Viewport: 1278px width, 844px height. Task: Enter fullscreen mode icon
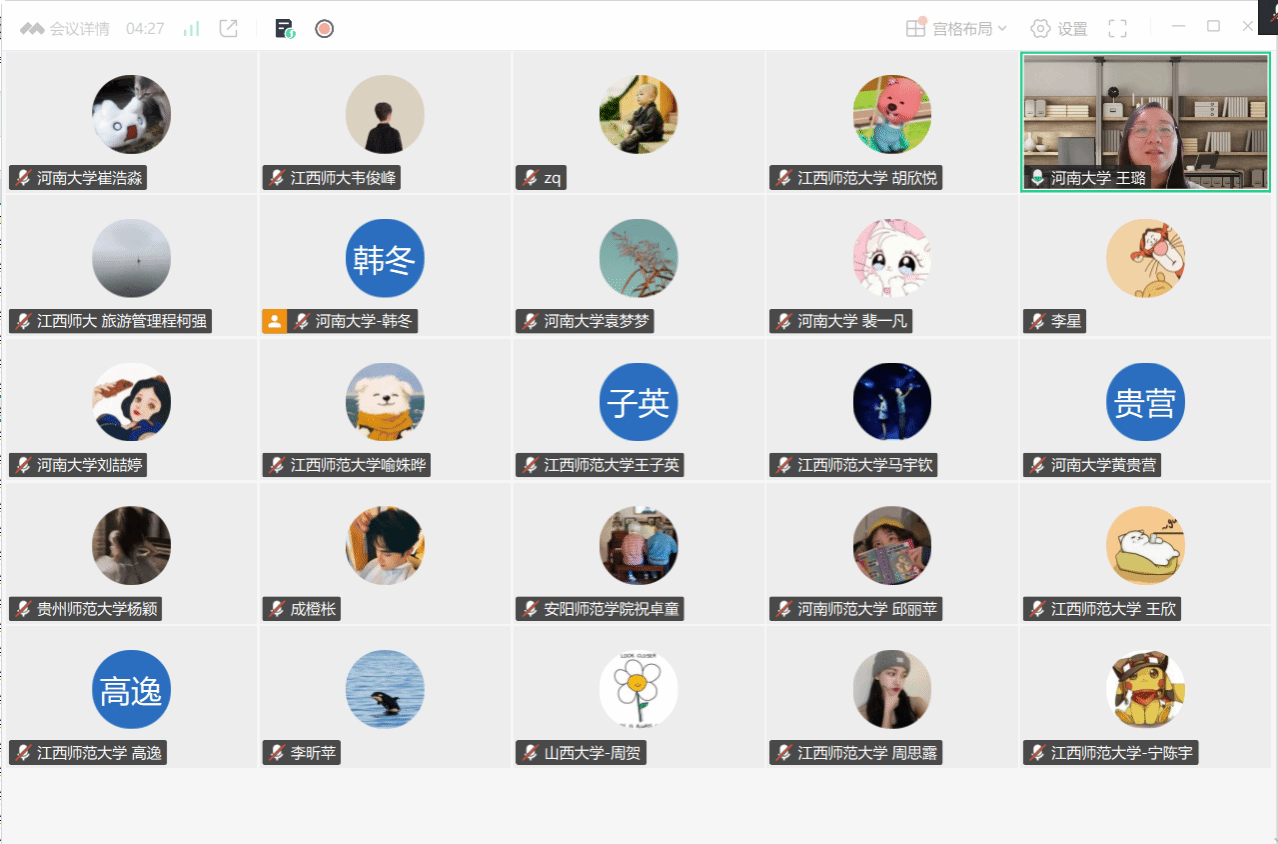pos(1118,29)
